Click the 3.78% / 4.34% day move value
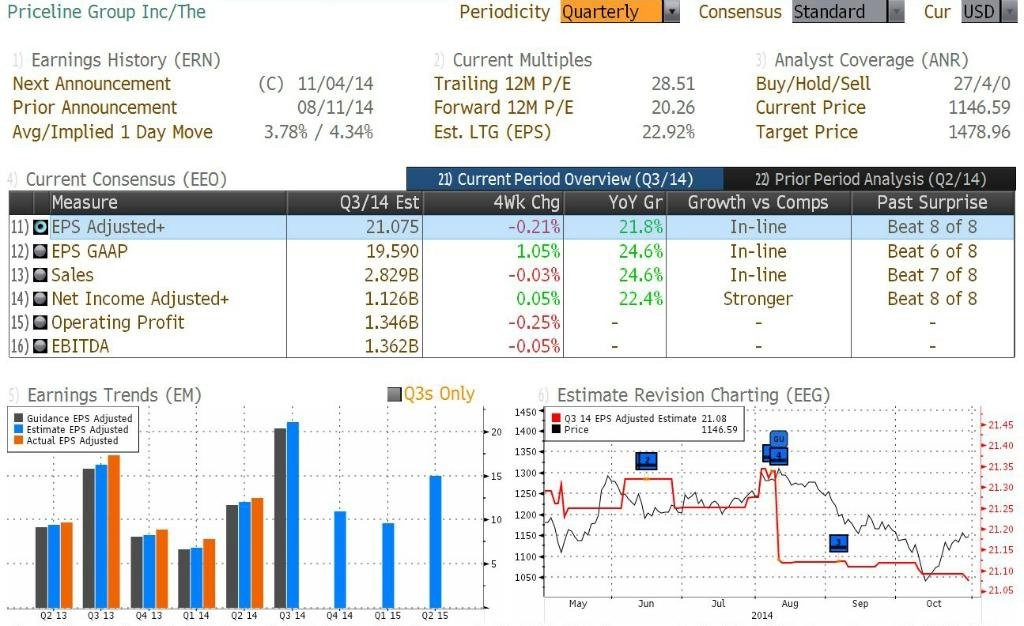This screenshot has height=626, width=1024. click(318, 132)
